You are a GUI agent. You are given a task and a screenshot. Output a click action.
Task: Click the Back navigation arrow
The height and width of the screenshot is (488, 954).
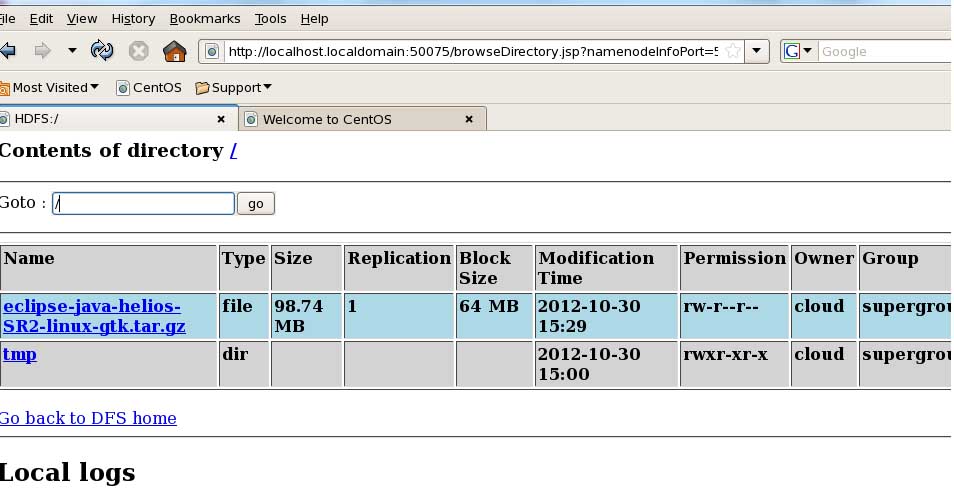point(7,51)
